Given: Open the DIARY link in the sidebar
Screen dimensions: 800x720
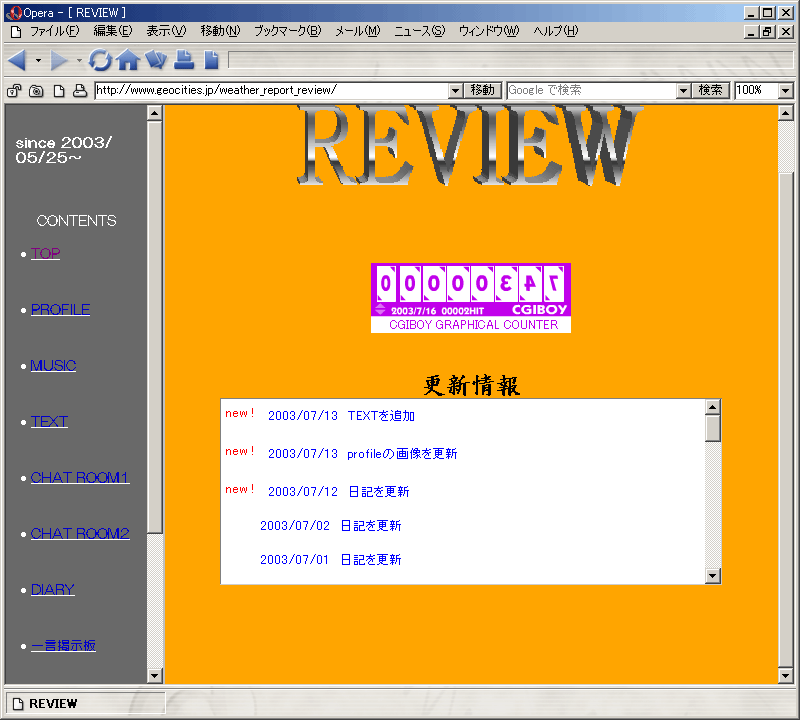Looking at the screenshot, I should click(x=53, y=590).
